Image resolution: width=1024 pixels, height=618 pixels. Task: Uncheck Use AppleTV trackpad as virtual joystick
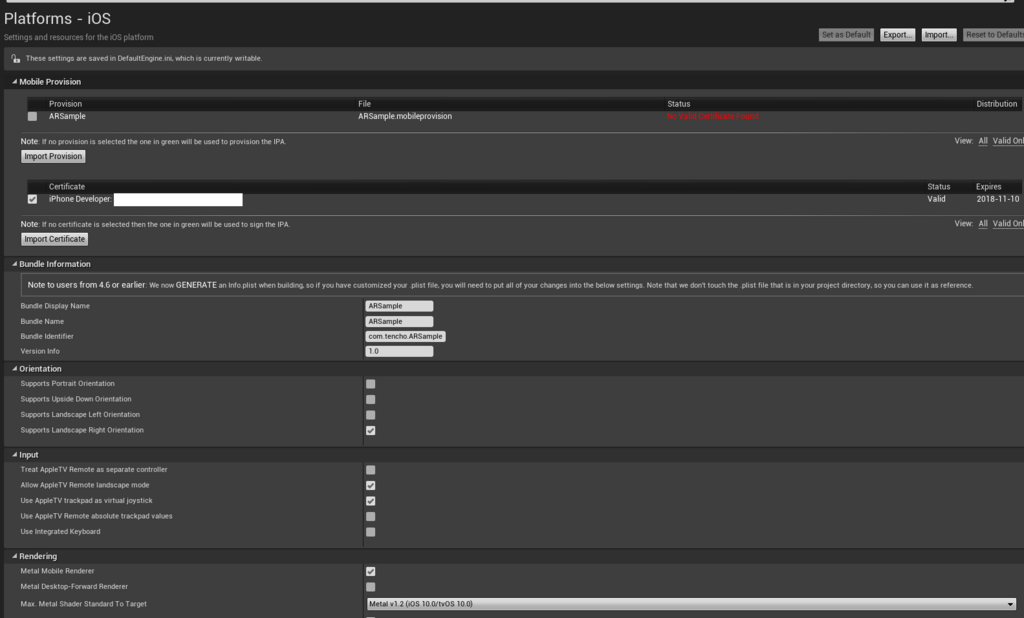click(x=370, y=501)
